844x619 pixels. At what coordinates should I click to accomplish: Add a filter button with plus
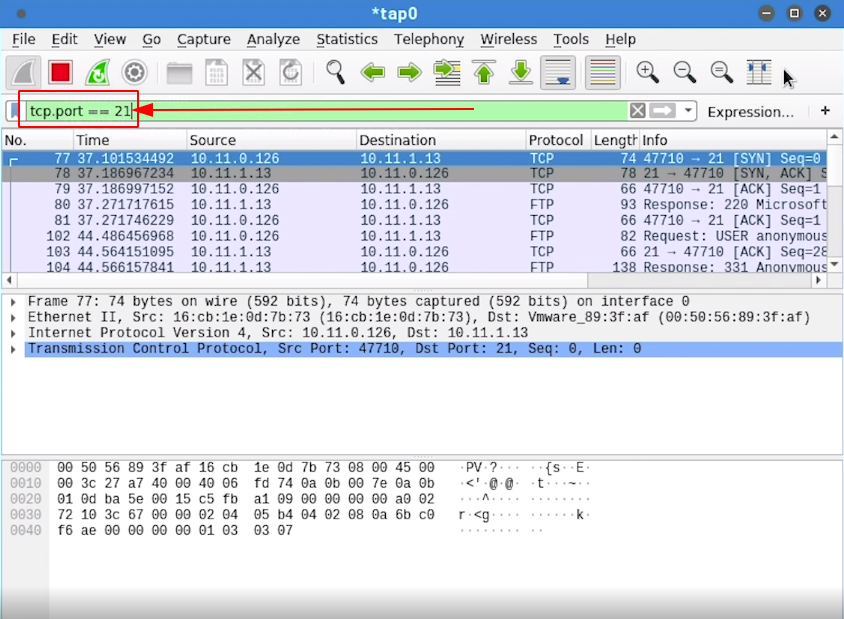(x=825, y=111)
